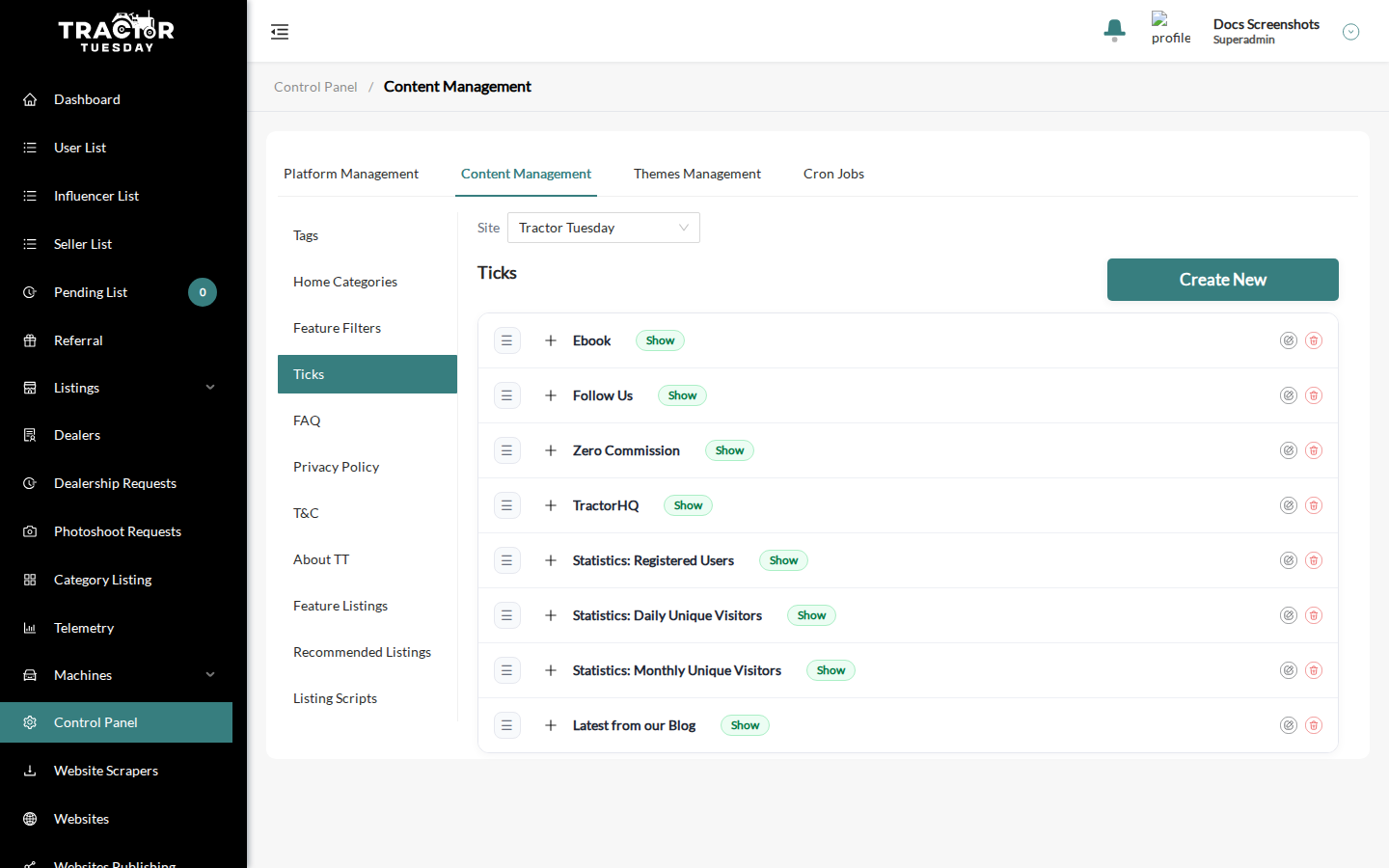Toggle the Show badge on Follow Us
Screen dimensions: 1389x868
click(x=682, y=395)
